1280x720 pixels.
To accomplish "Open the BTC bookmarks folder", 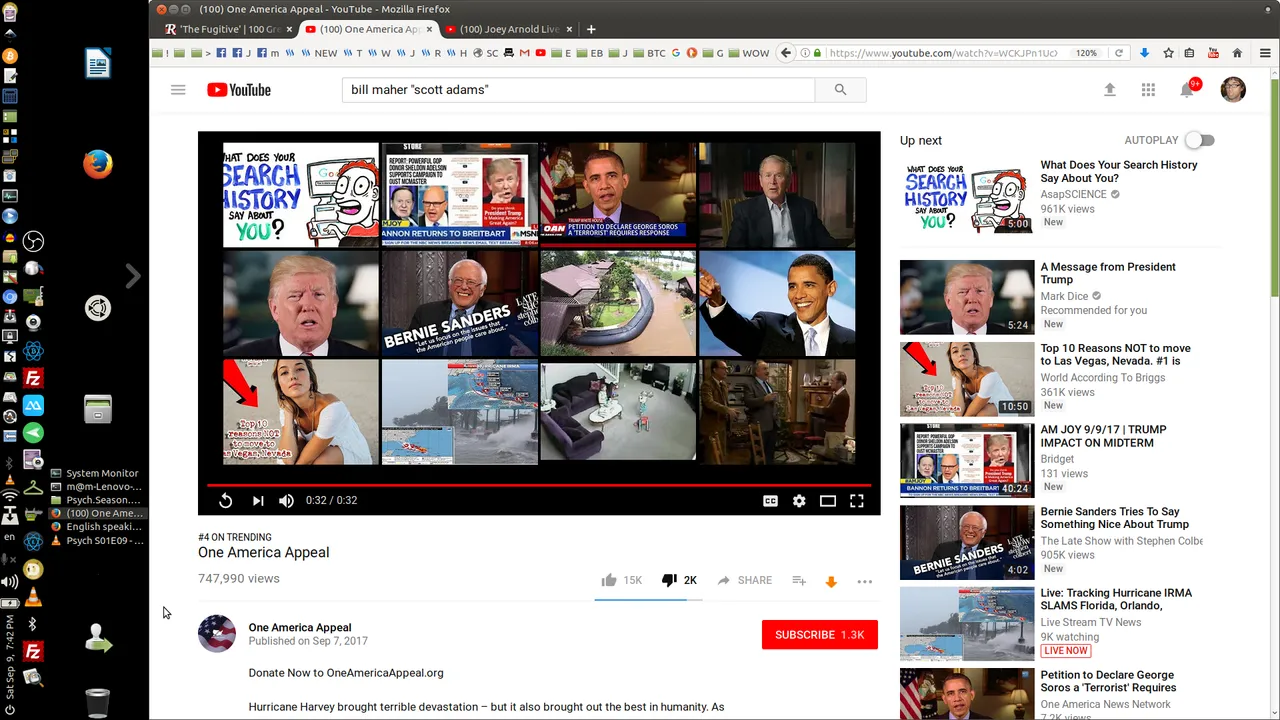I will (x=648, y=53).
